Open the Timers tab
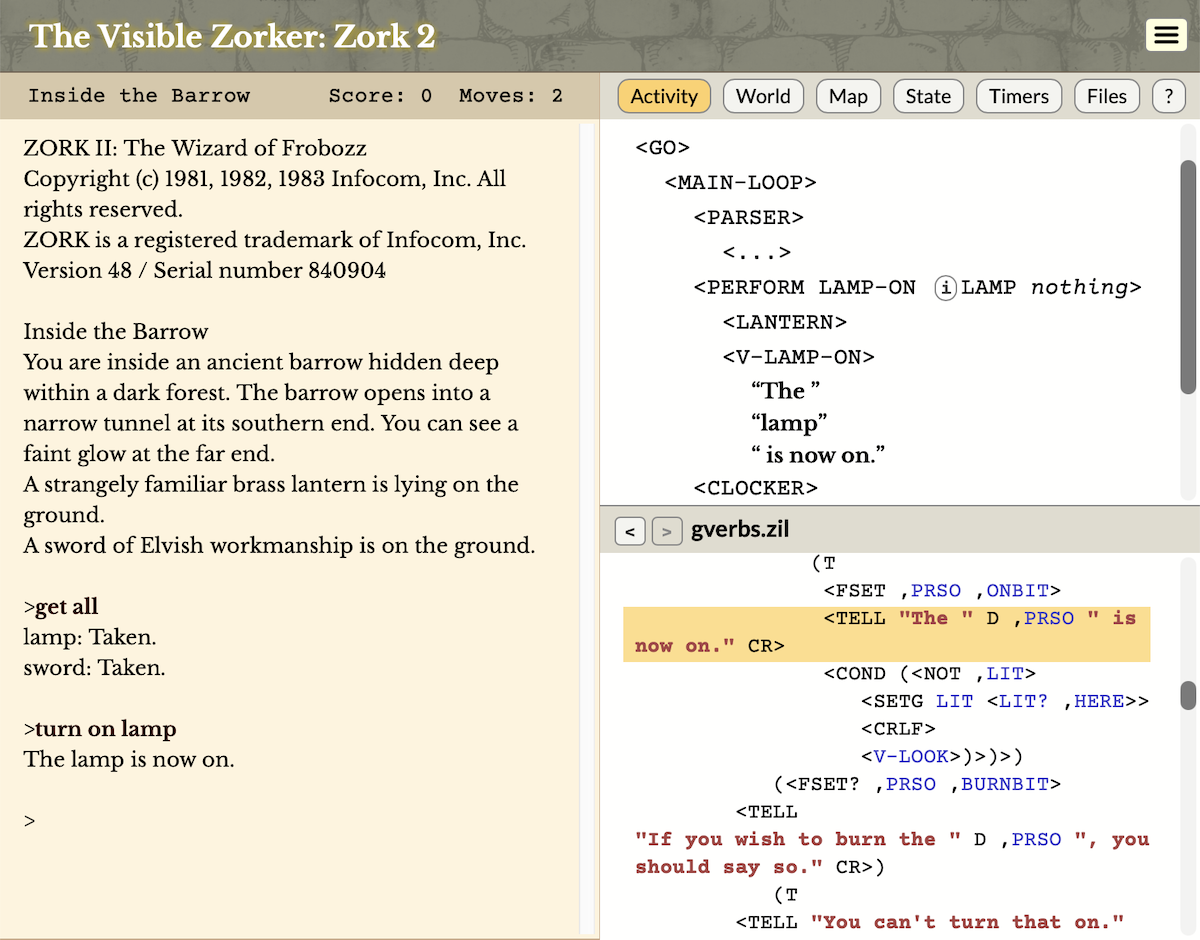Screen dimensions: 1200x940 (1019, 96)
